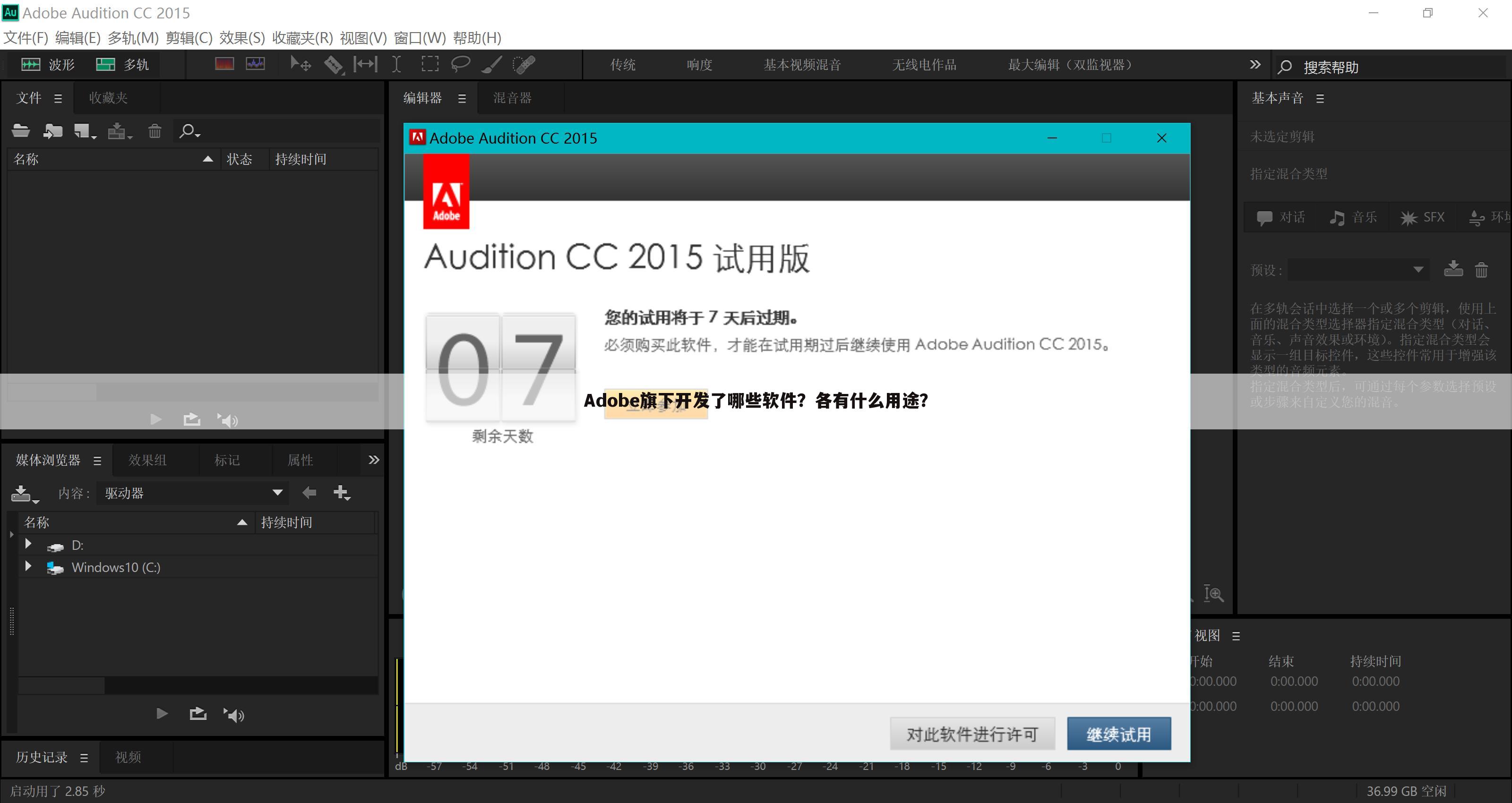Sort Files panel by 名称 column
The width and height of the screenshot is (1512, 803).
click(x=114, y=159)
